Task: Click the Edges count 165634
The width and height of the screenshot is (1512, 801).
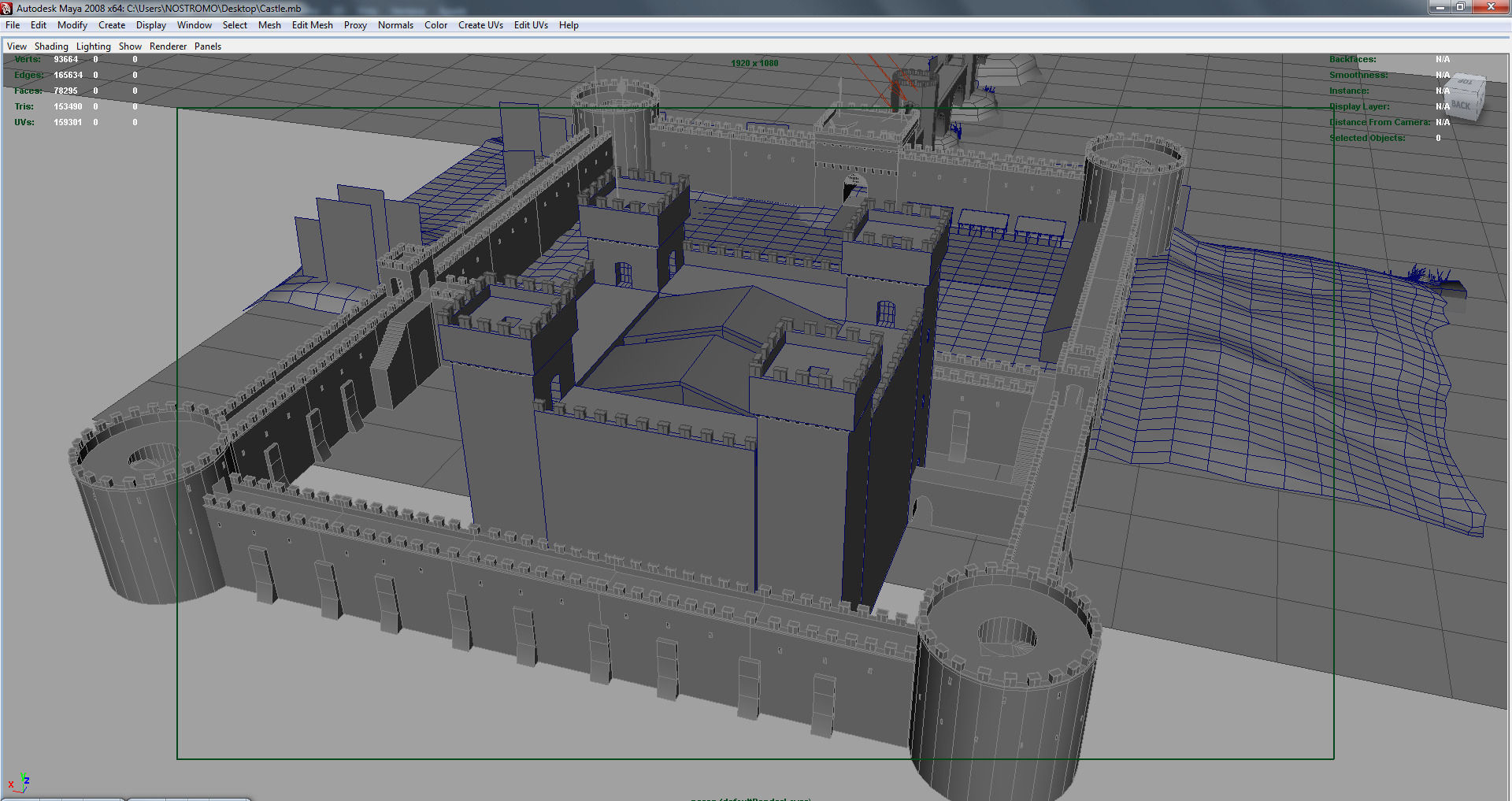Action: click(x=68, y=75)
